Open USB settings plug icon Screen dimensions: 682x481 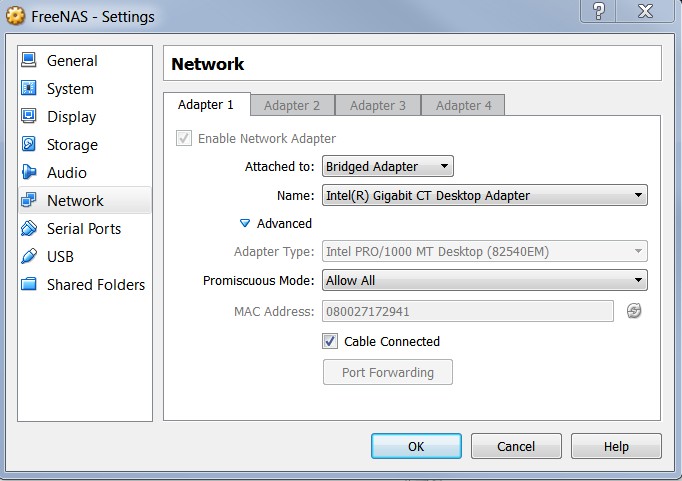tap(29, 257)
